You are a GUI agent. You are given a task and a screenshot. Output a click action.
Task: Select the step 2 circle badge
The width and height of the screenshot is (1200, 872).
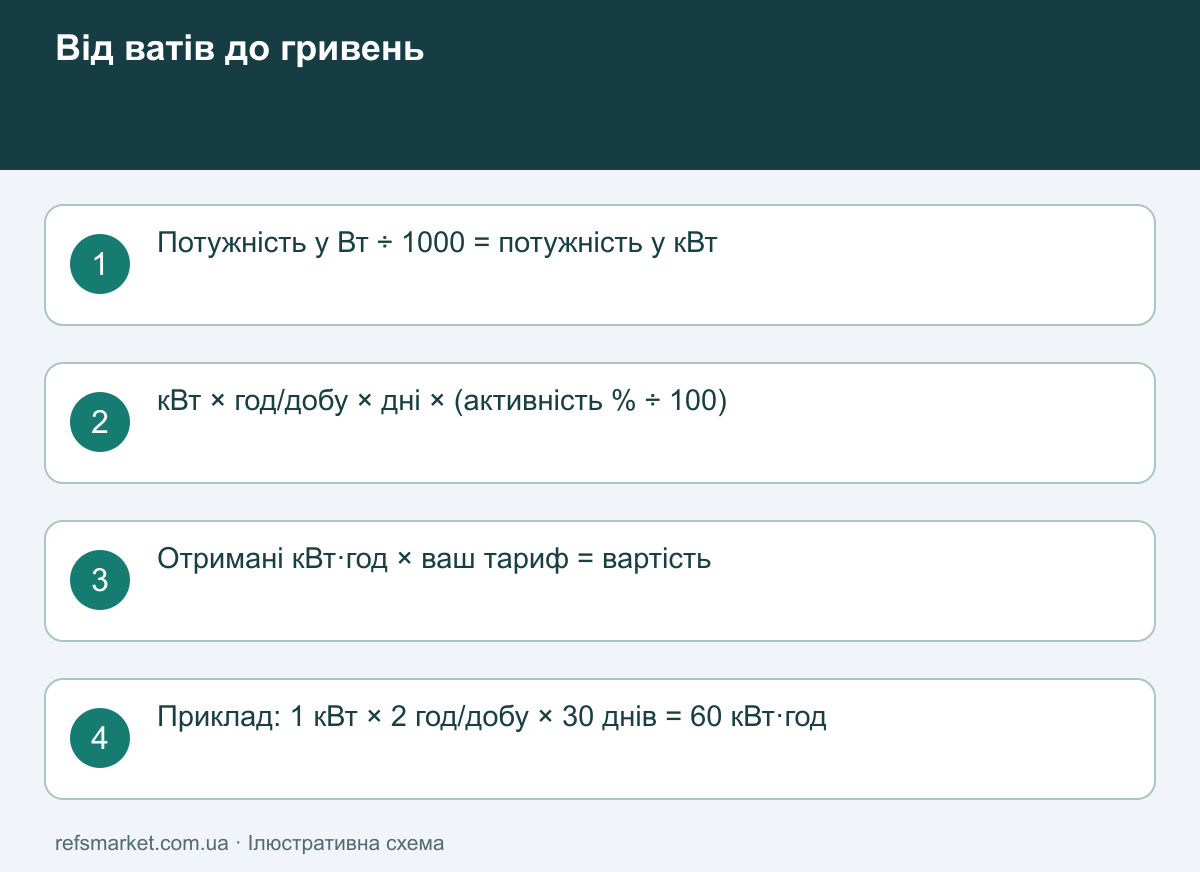(x=100, y=422)
